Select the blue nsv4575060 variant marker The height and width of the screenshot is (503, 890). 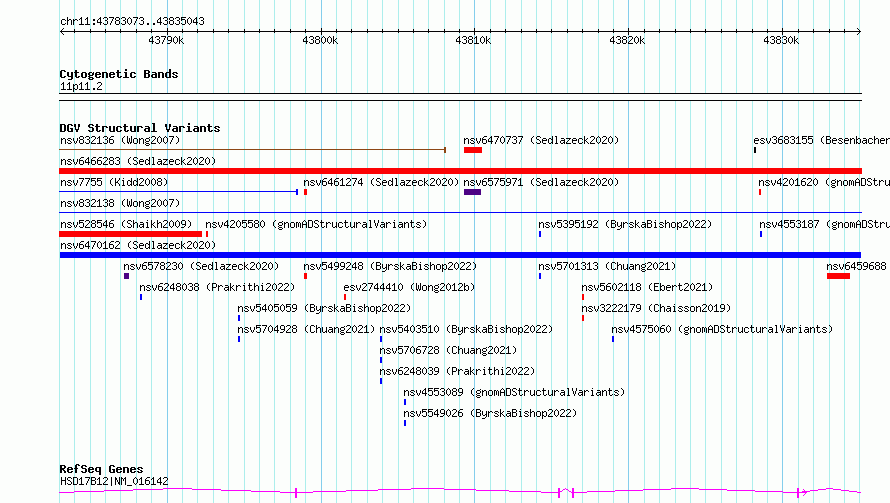pyautogui.click(x=613, y=339)
